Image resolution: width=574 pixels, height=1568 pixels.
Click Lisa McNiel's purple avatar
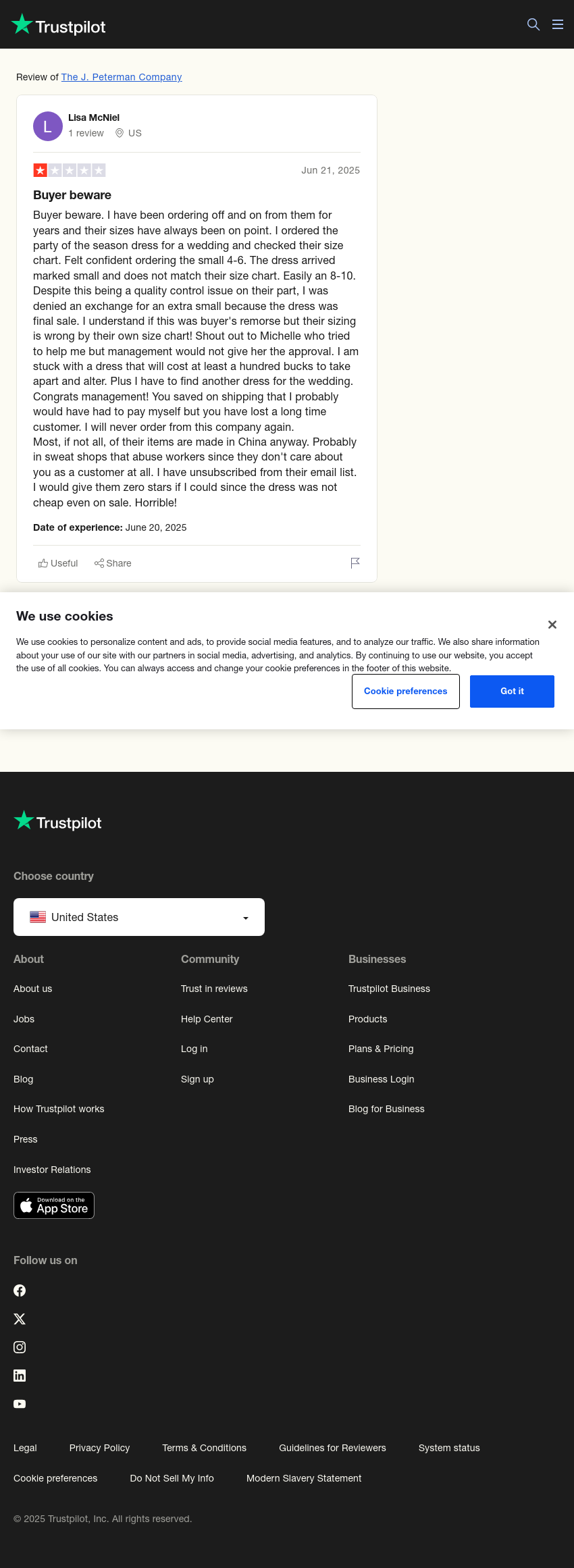(48, 126)
